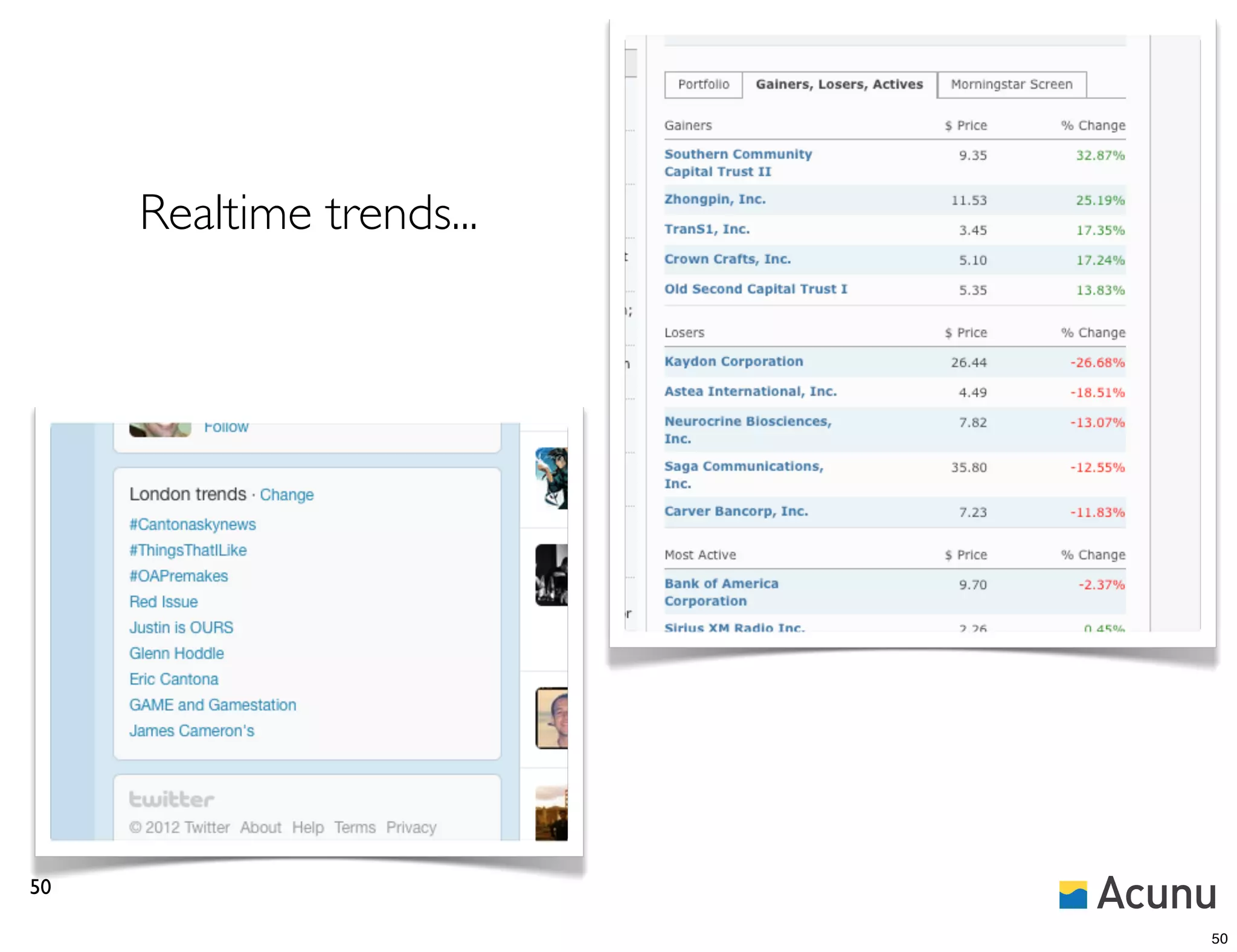This screenshot has width=1237, height=952.
Task: Open the Crown Crafts, Inc. link
Action: pyautogui.click(x=728, y=259)
